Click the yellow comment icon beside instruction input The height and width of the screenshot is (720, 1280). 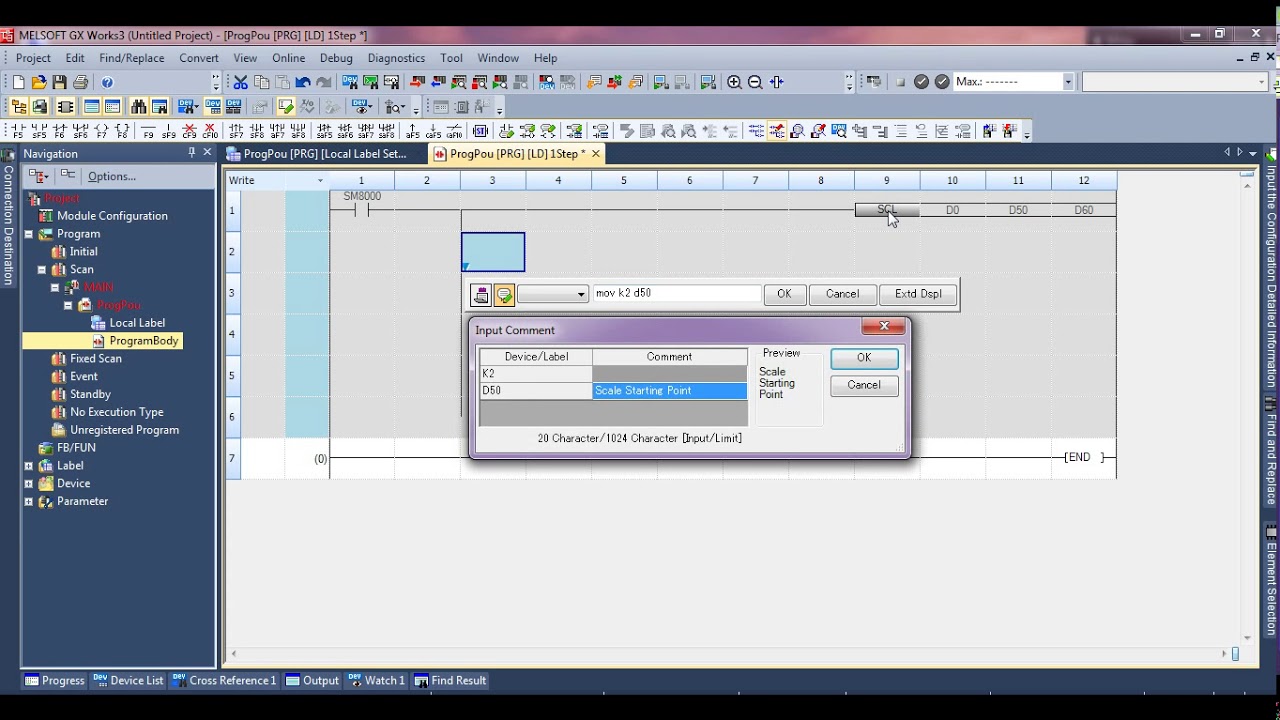[504, 295]
